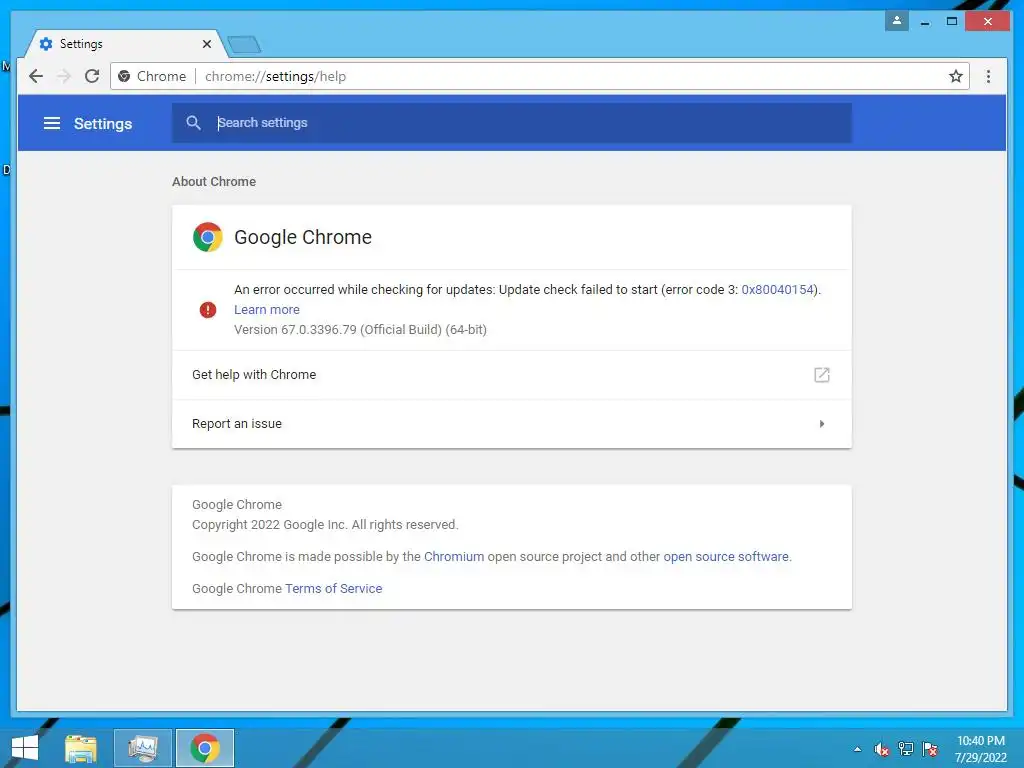Close the Settings tab

click(206, 44)
